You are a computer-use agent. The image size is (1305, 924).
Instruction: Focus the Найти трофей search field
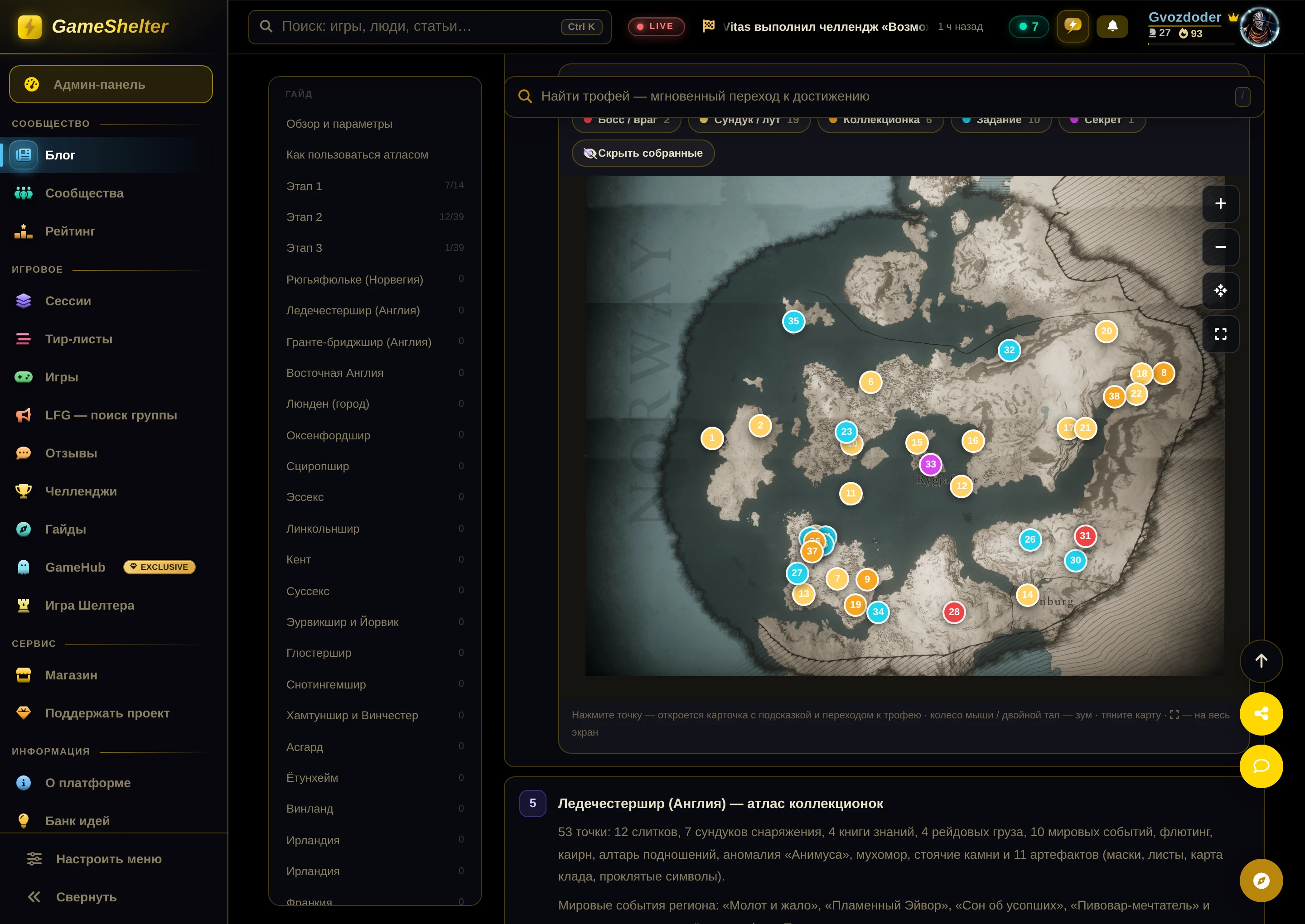click(884, 96)
